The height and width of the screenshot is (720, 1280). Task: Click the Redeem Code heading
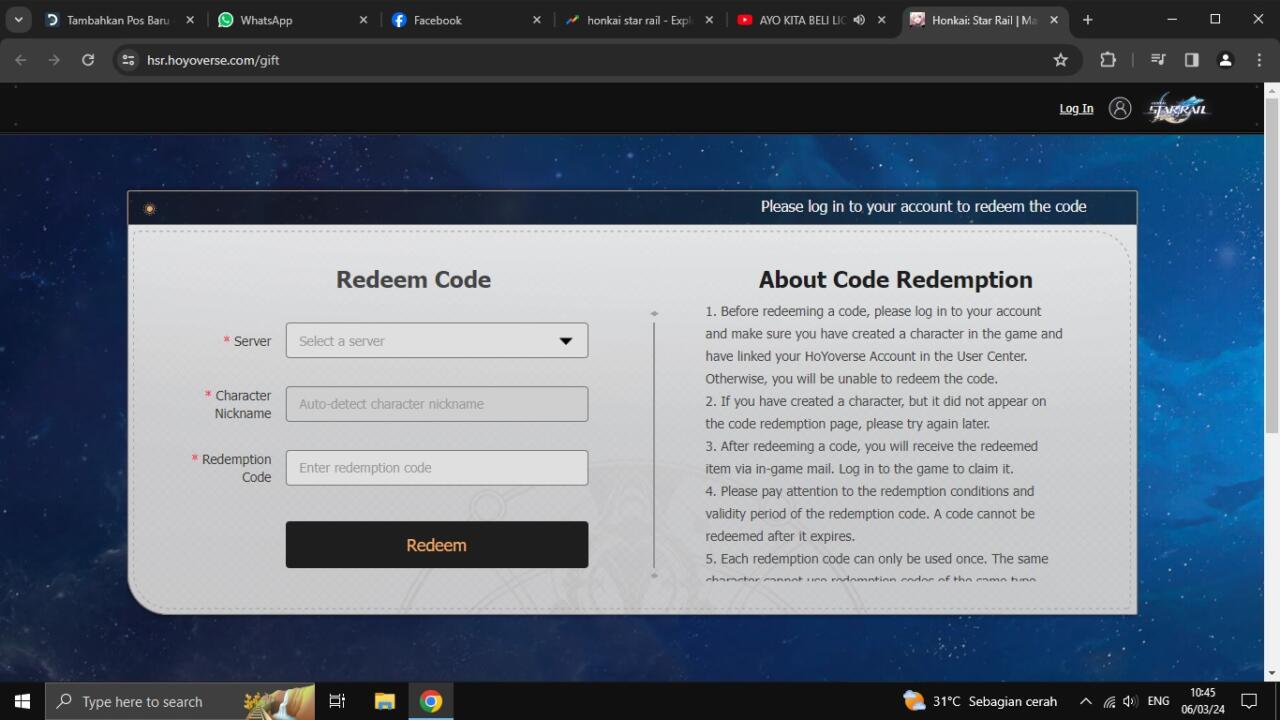(413, 280)
